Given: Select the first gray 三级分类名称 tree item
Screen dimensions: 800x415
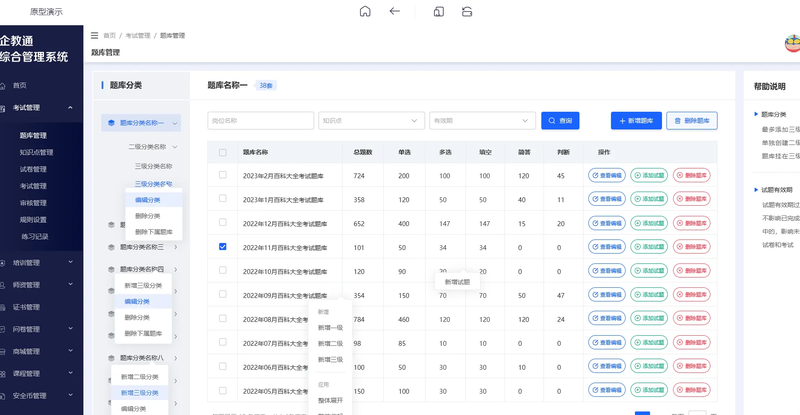Looking at the screenshot, I should pos(153,166).
